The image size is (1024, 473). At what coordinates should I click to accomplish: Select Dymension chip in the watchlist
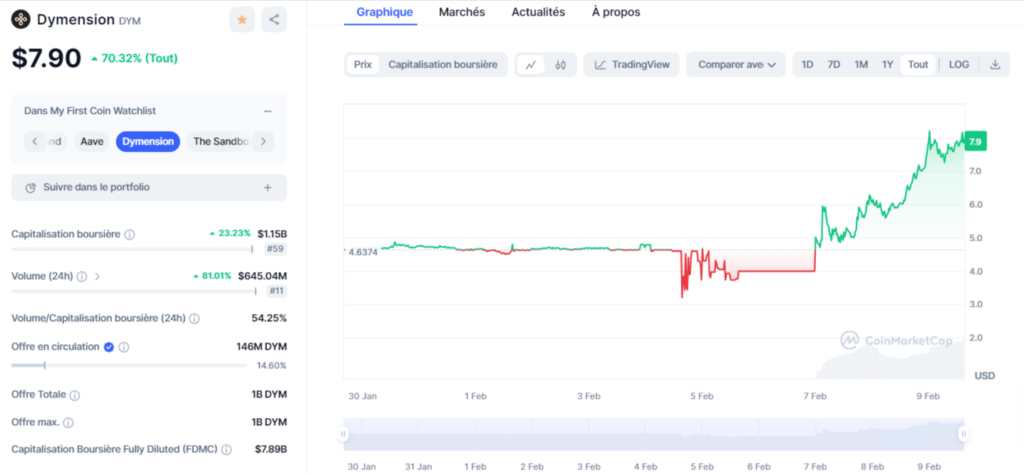pos(148,141)
